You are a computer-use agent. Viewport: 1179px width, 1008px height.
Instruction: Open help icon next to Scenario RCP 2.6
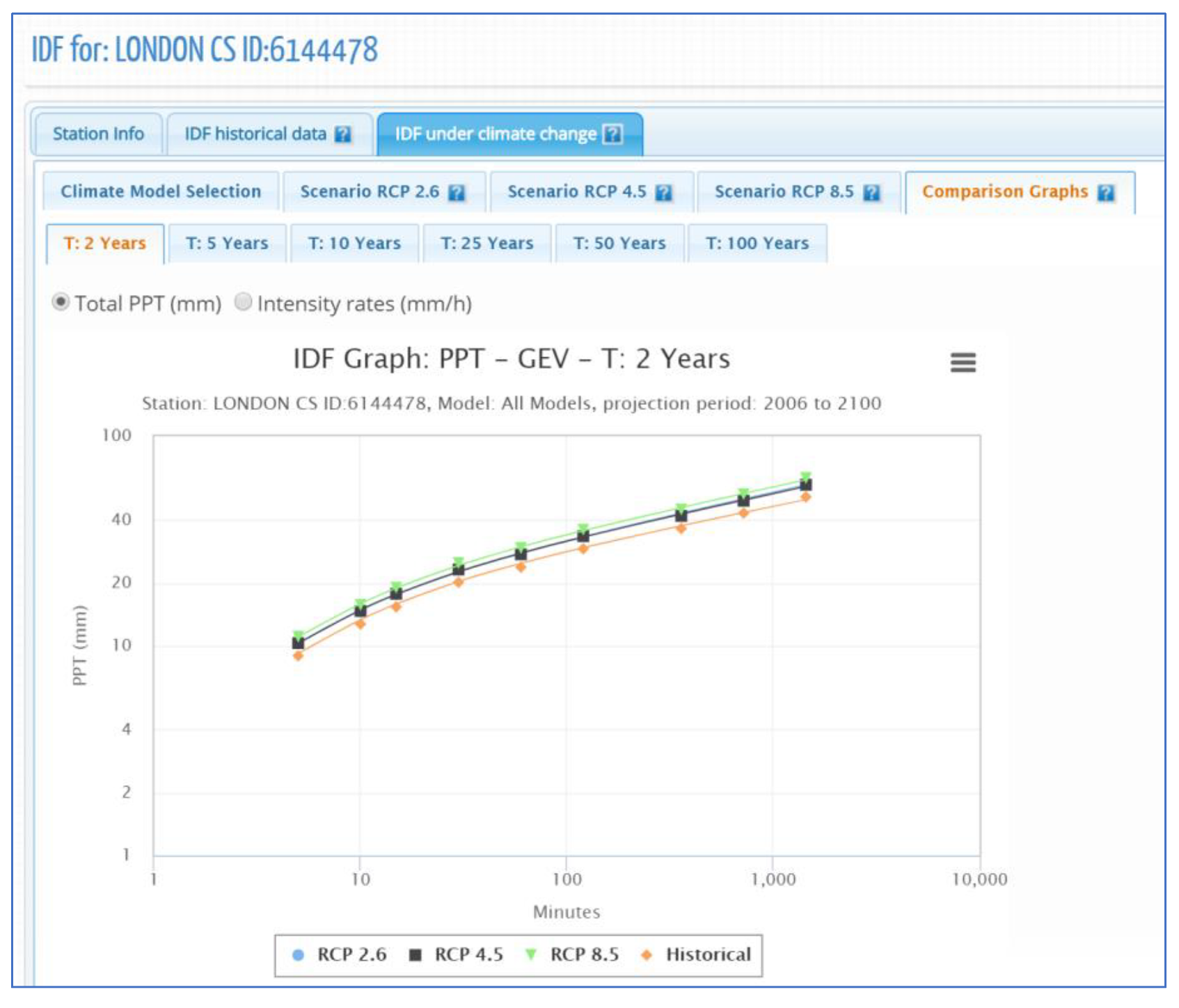[456, 193]
